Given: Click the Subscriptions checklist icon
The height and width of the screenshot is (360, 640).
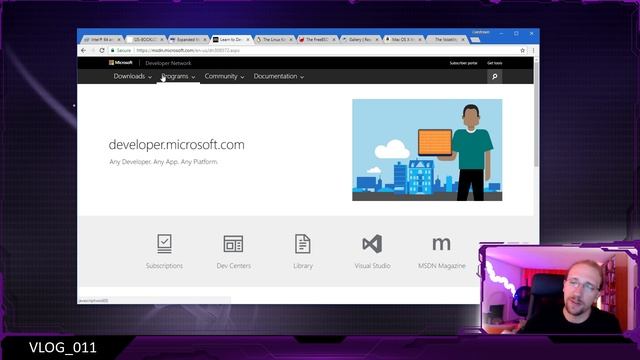Looking at the screenshot, I should pyautogui.click(x=164, y=243).
